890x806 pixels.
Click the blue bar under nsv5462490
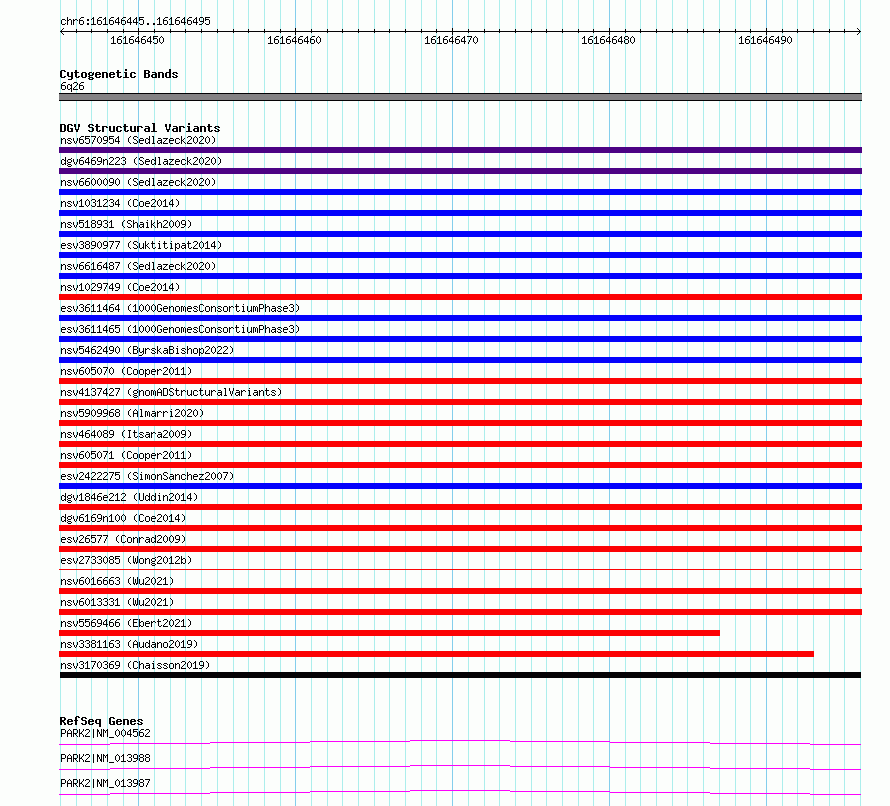(x=460, y=360)
